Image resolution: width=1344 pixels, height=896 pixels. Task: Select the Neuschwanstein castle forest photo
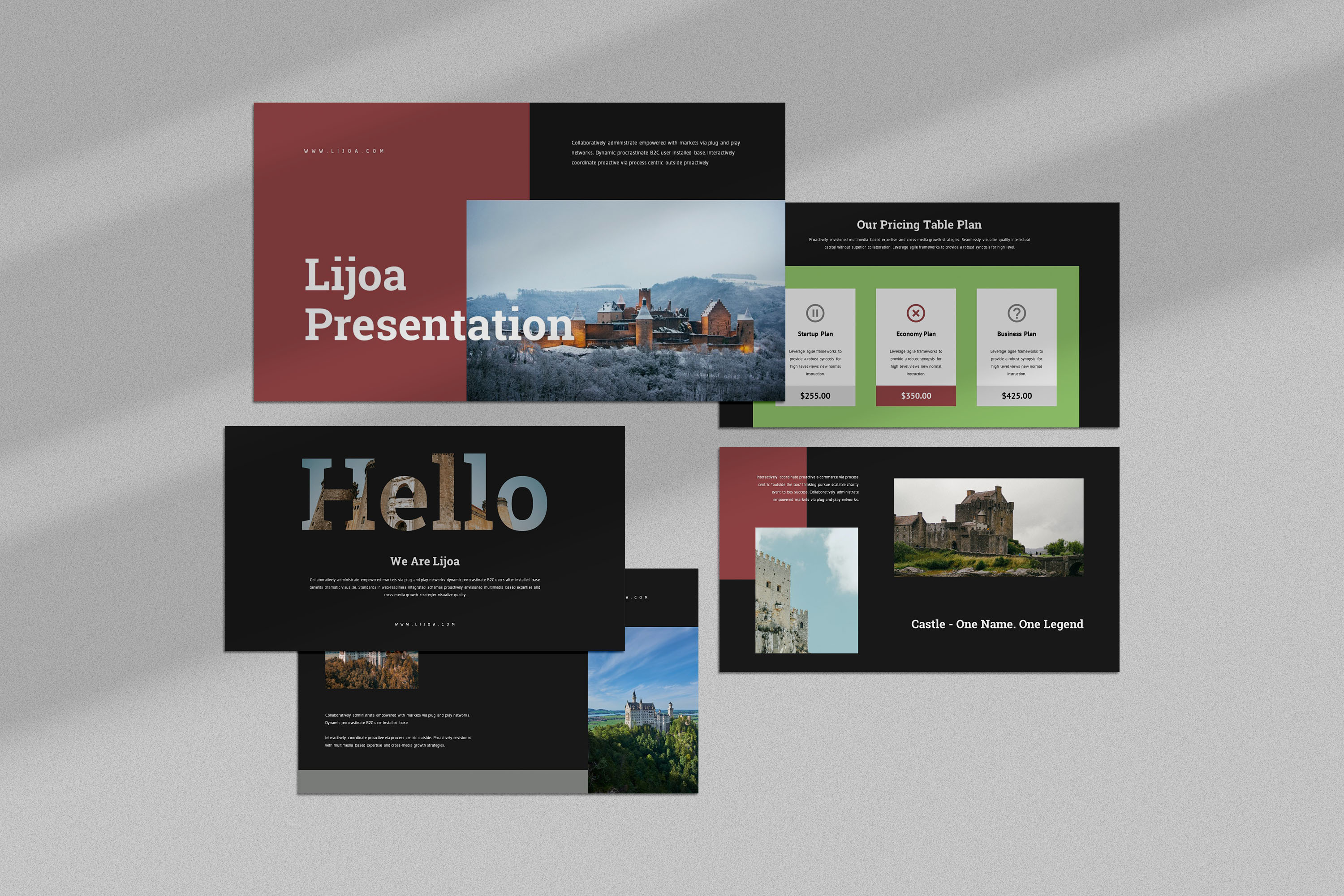[x=642, y=710]
